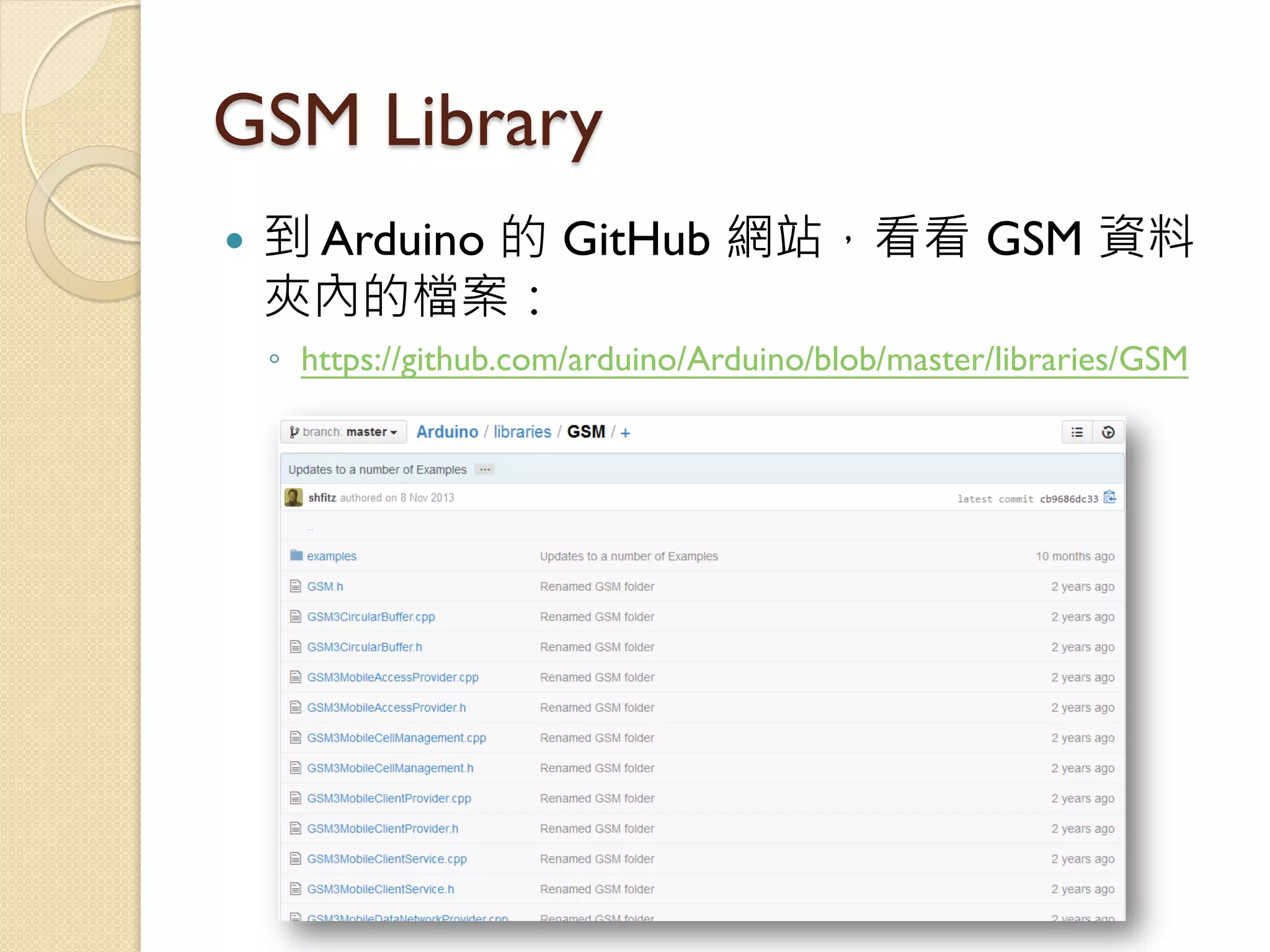The image size is (1270, 952).
Task: Open GSM3MobileCellManagement.cpp file
Action: (396, 738)
